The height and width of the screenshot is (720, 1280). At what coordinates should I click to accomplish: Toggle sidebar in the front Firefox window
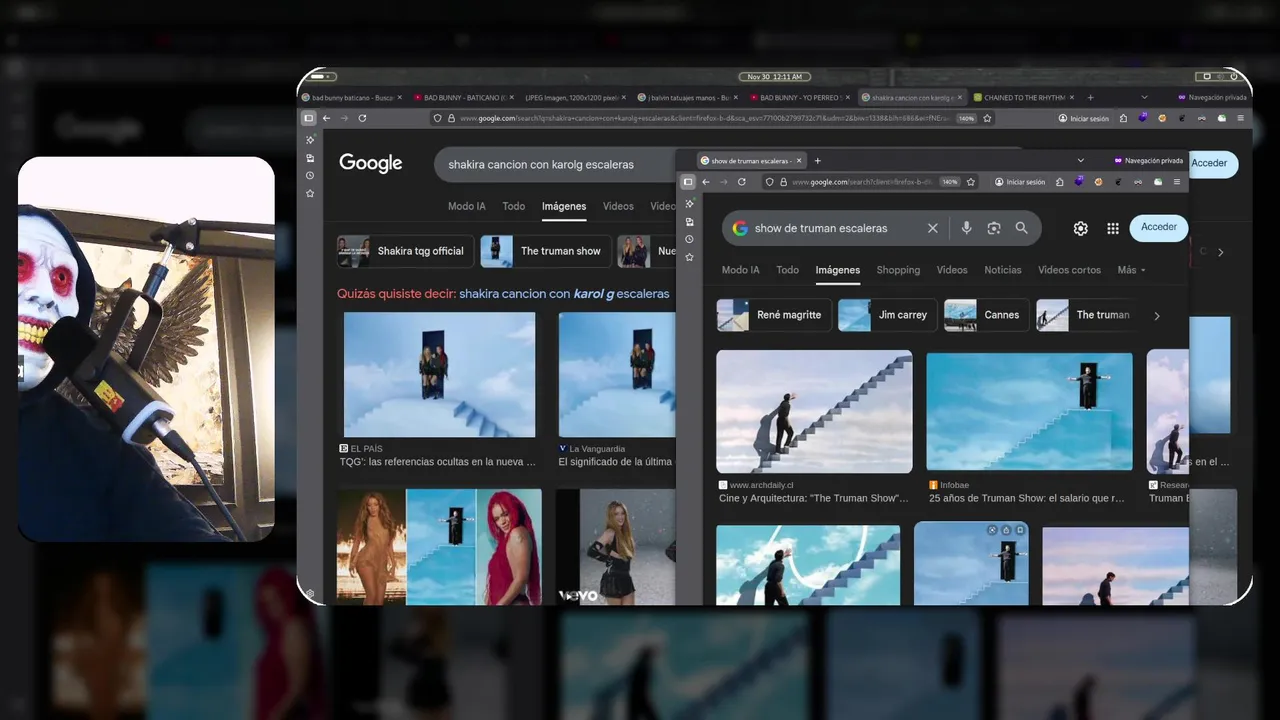click(x=688, y=182)
